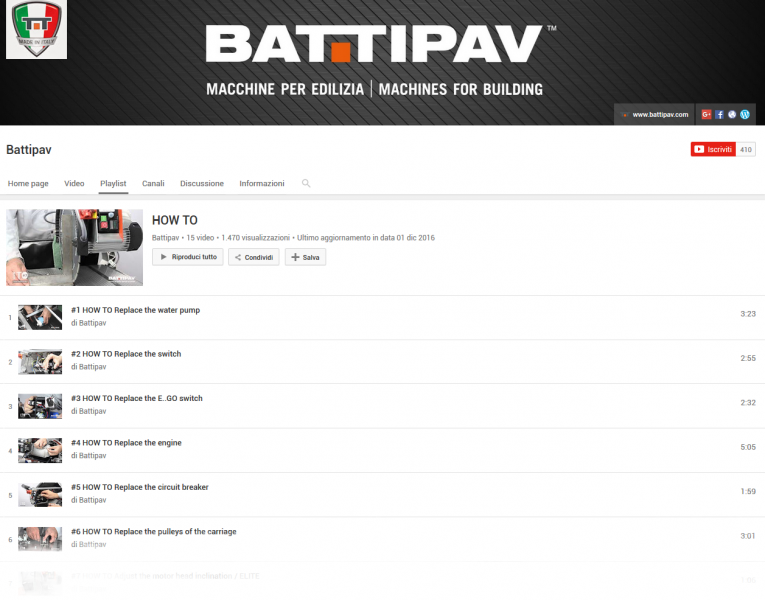765x600 pixels.
Task: Open the Video tab
Action: click(74, 183)
